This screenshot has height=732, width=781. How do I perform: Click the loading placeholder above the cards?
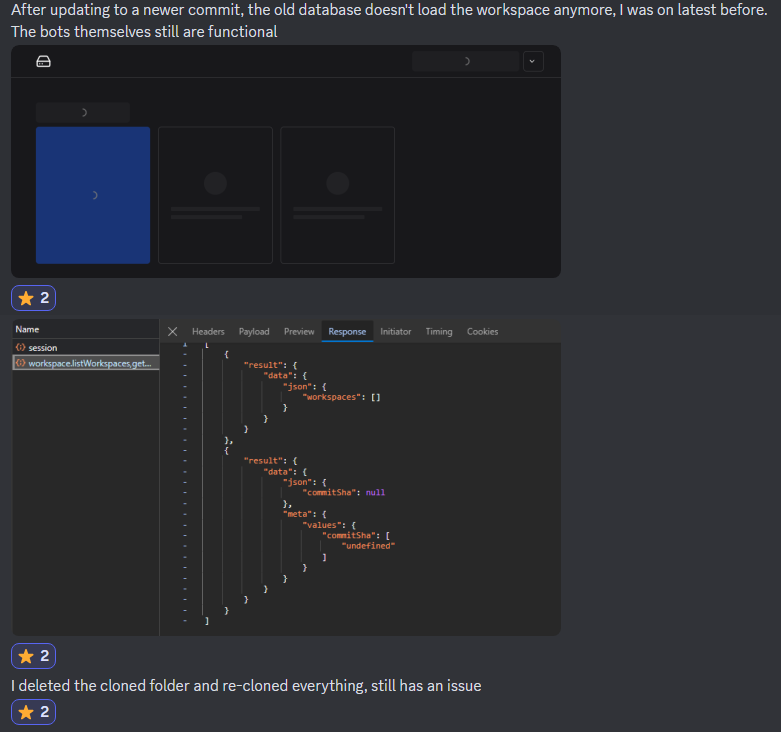83,113
